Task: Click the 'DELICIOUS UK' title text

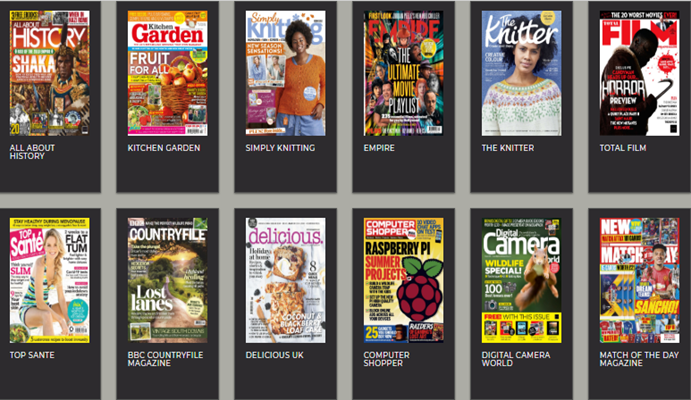Action: (x=275, y=355)
